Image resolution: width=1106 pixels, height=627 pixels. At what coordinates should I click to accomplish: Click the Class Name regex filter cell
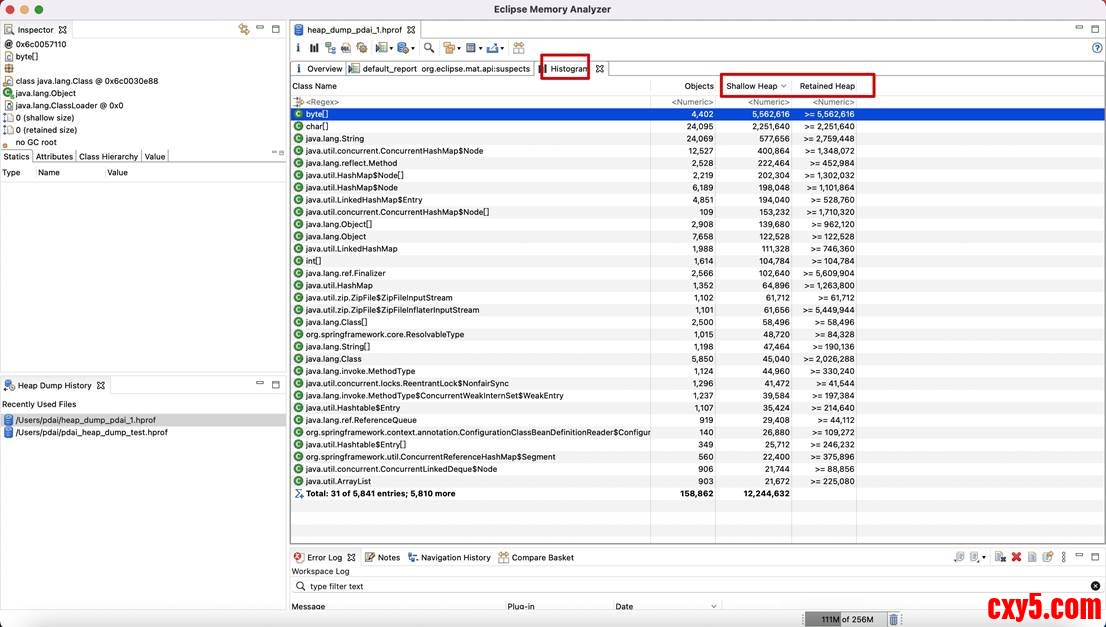470,102
